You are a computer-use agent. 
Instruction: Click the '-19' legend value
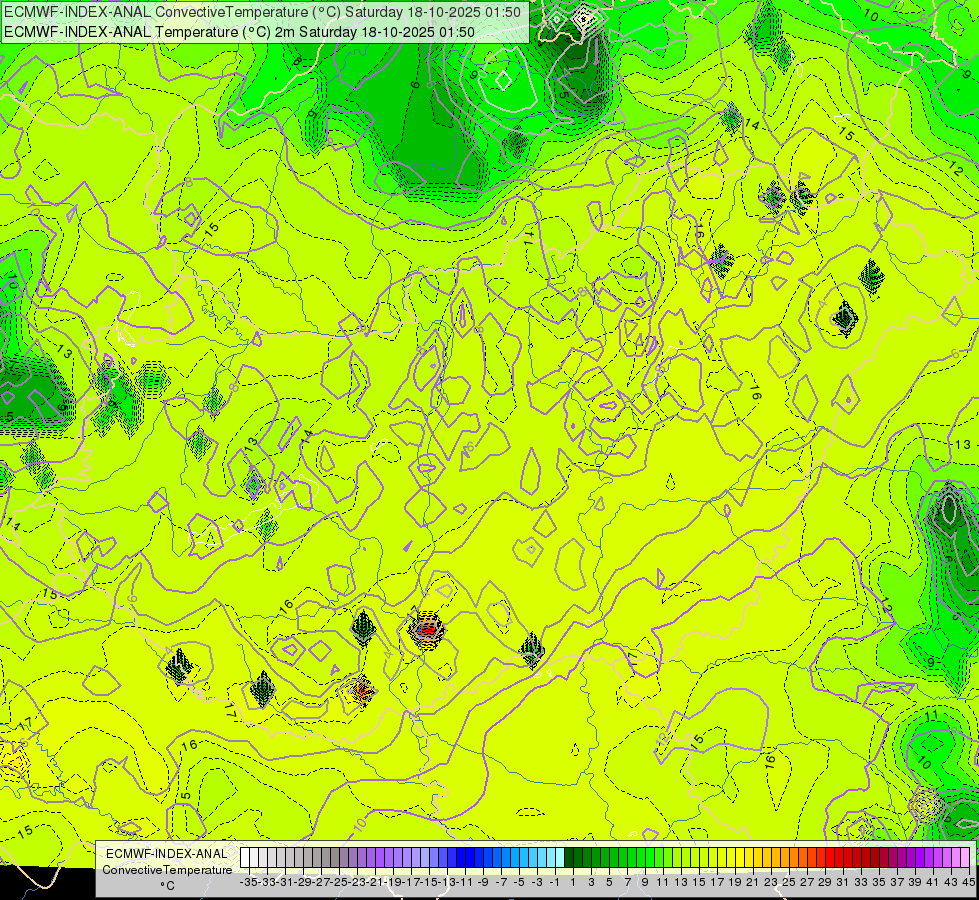pyautogui.click(x=393, y=882)
